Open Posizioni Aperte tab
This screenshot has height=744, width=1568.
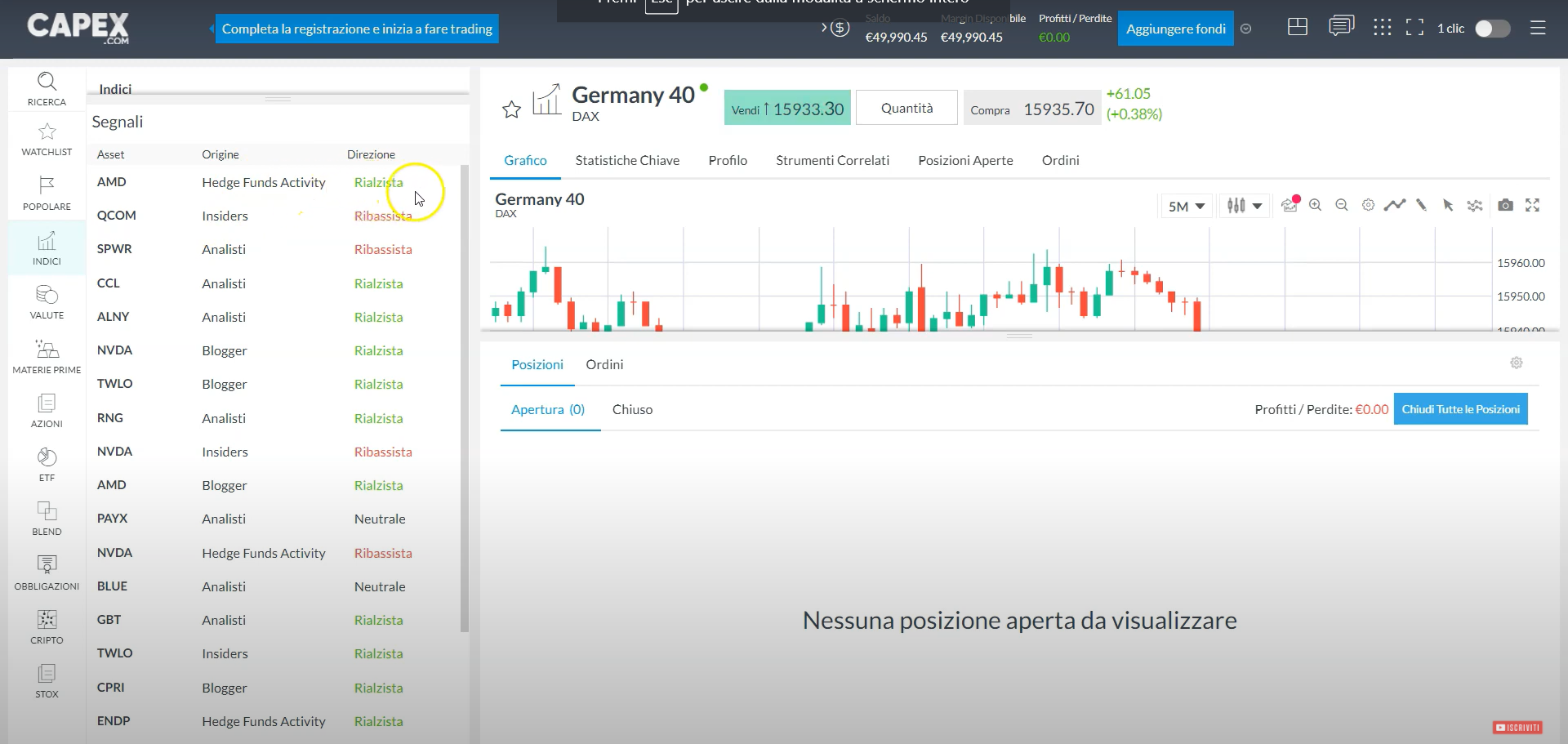[965, 160]
